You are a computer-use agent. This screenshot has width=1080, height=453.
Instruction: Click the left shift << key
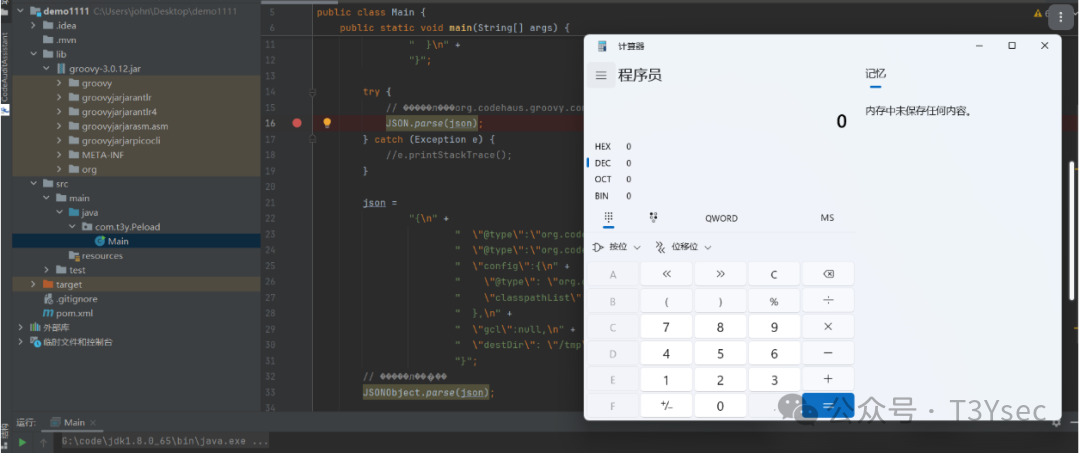pos(666,274)
